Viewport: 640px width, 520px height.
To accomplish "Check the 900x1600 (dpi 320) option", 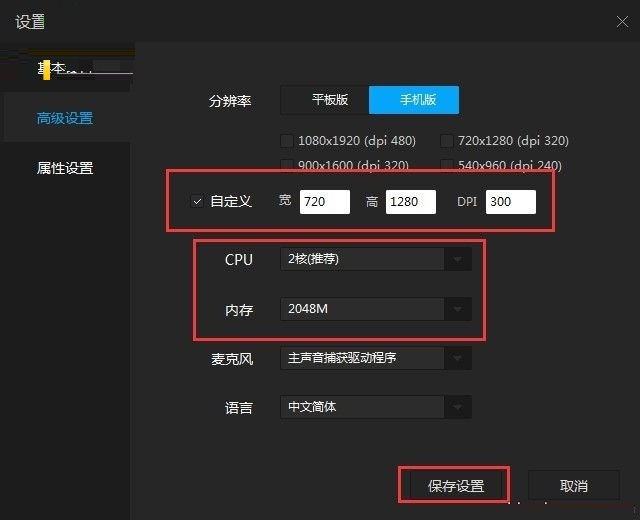I will 287,164.
